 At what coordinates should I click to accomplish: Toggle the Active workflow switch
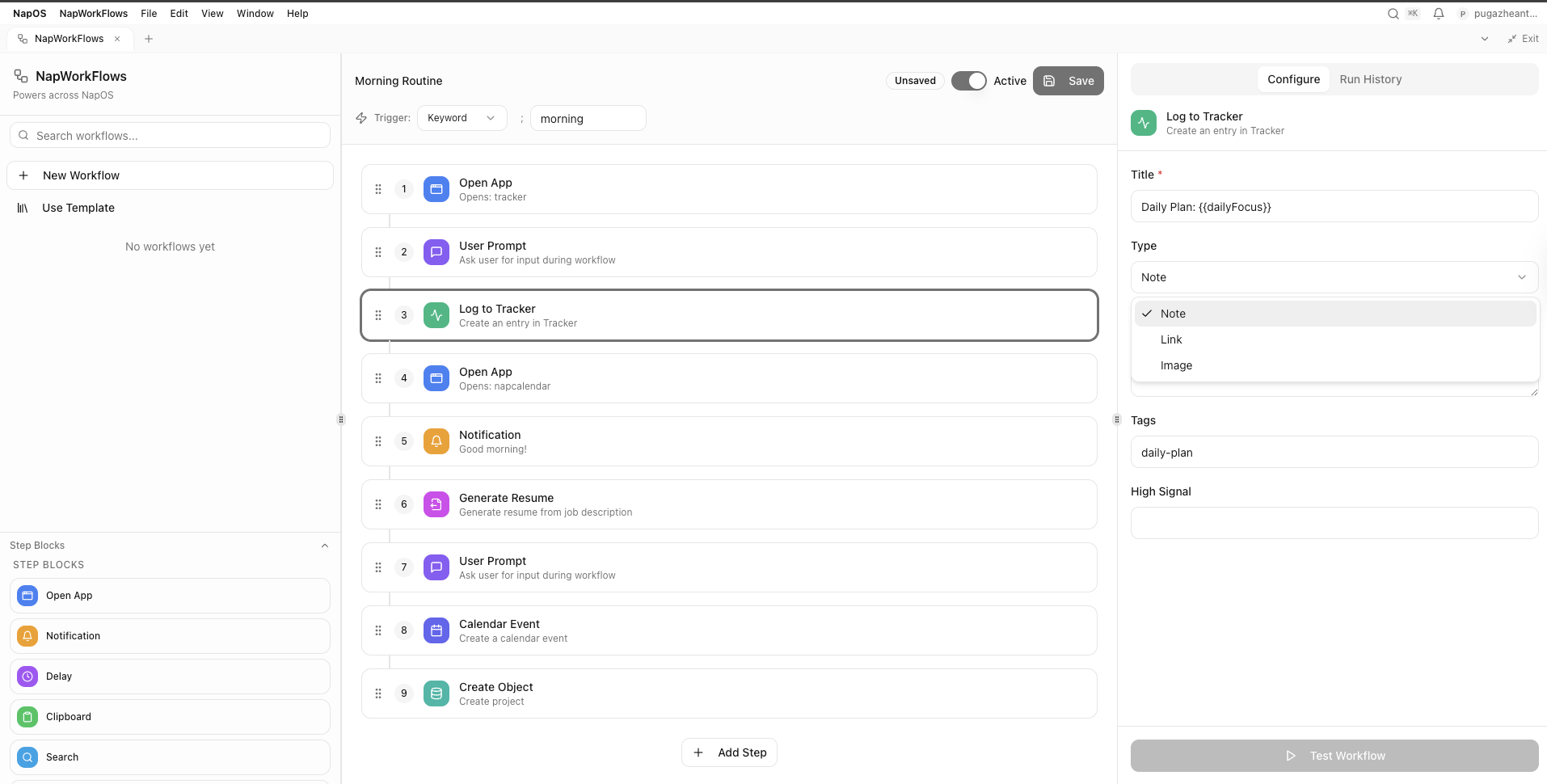pyautogui.click(x=968, y=81)
